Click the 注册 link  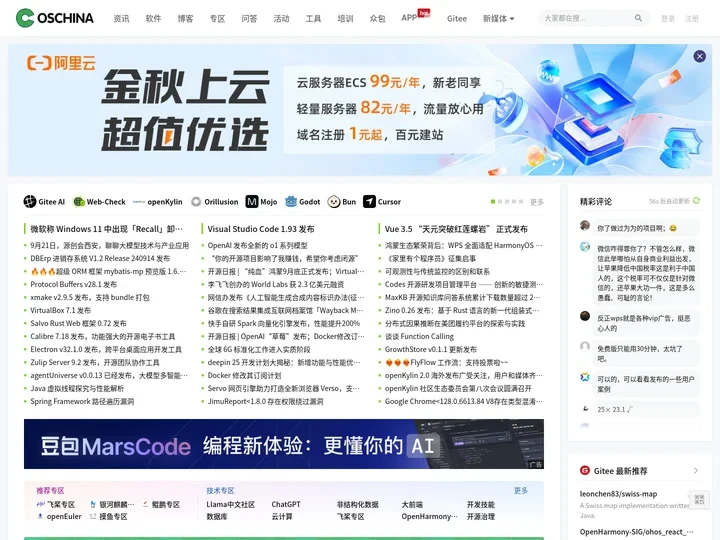(x=692, y=19)
